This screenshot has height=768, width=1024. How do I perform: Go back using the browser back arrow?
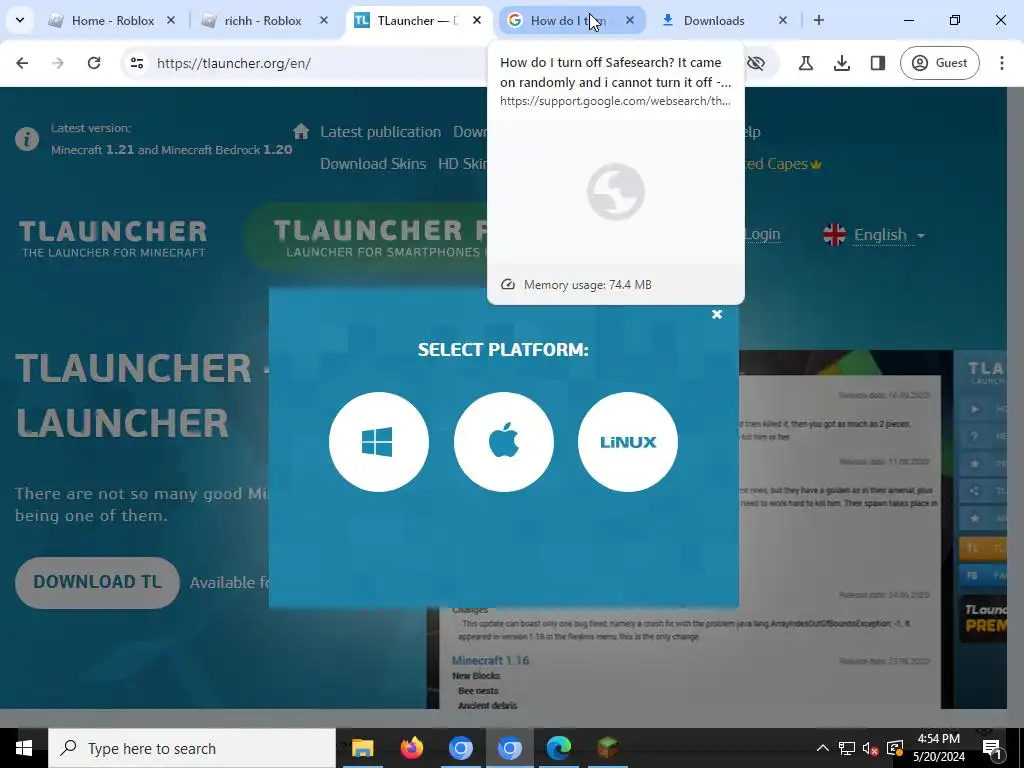click(22, 63)
